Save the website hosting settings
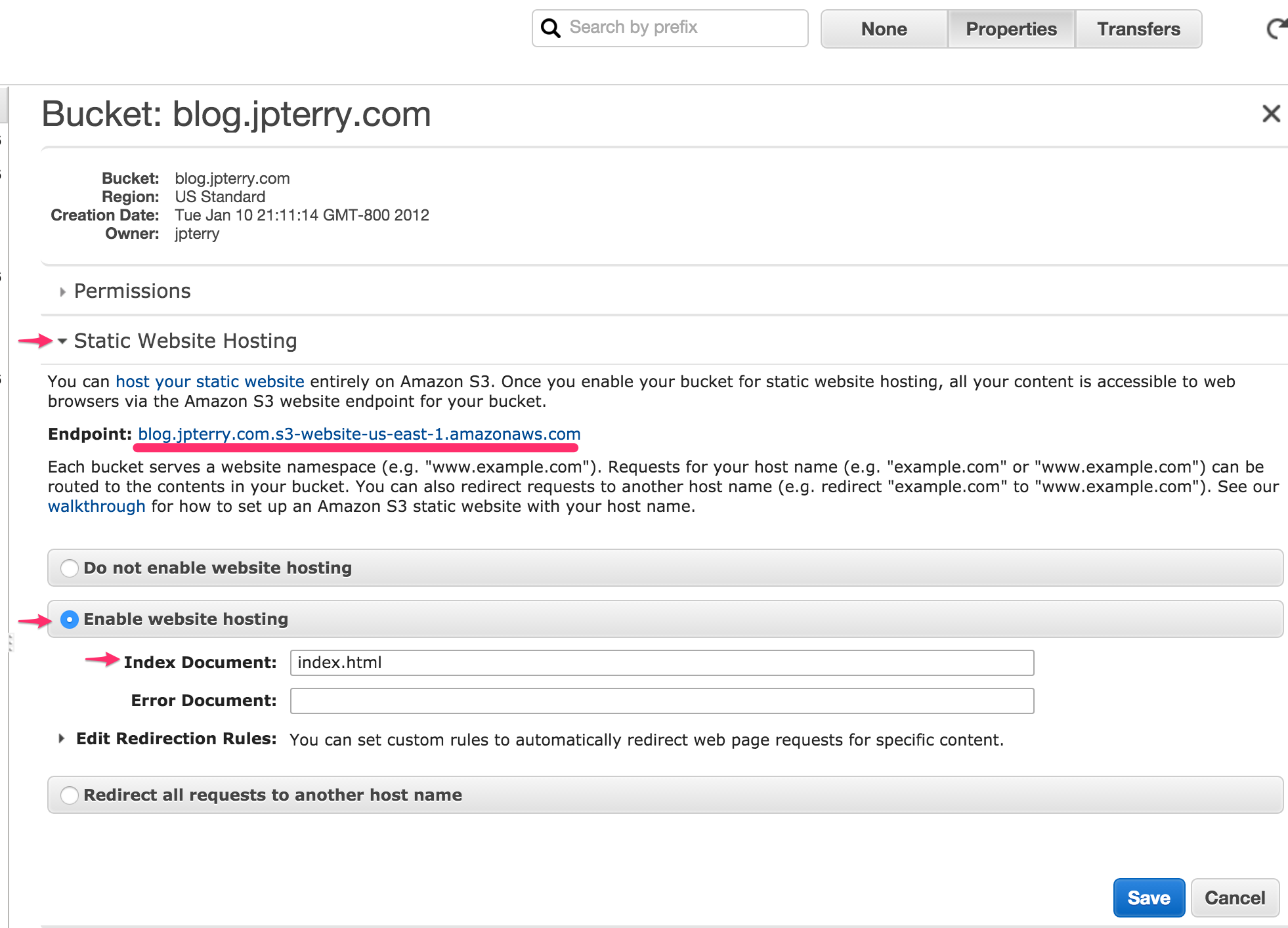Viewport: 1288px width, 928px height. coord(1149,897)
